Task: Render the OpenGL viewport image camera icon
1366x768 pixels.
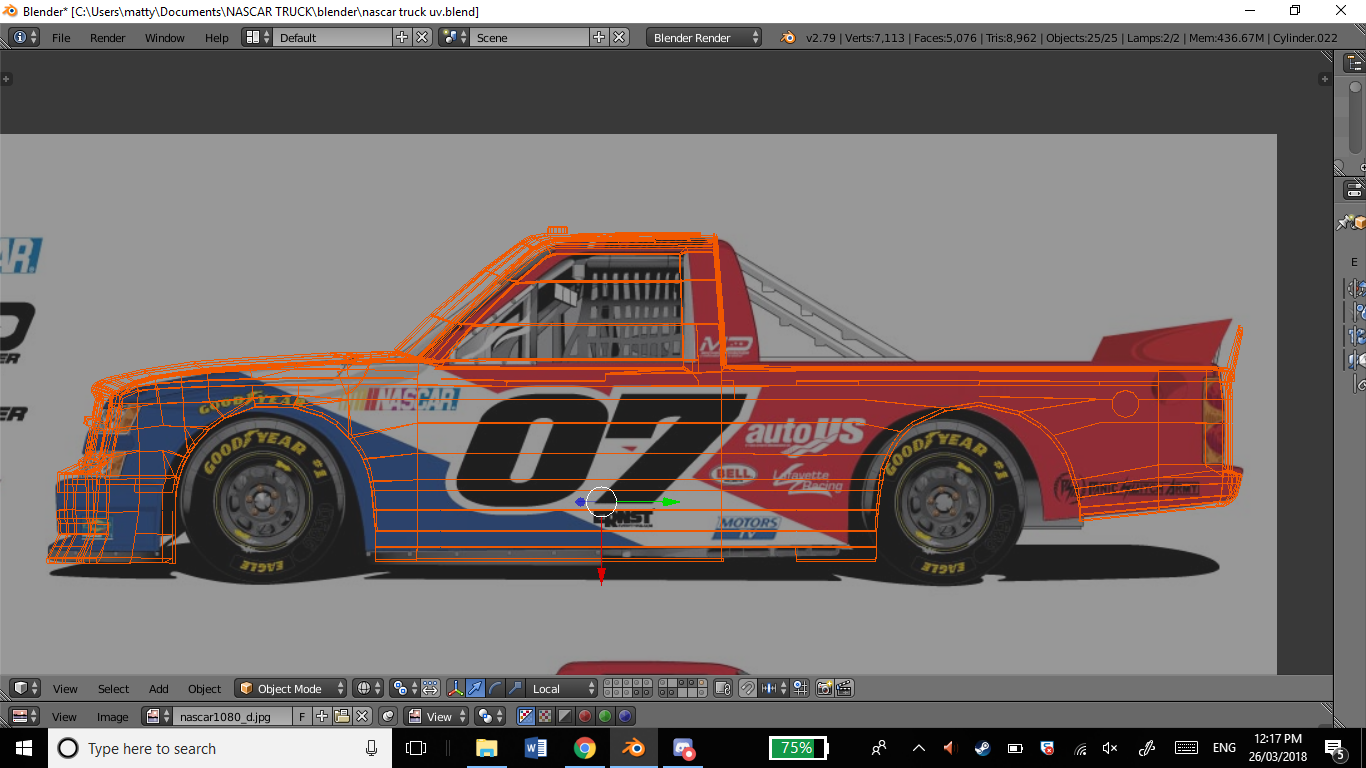Action: click(x=825, y=688)
